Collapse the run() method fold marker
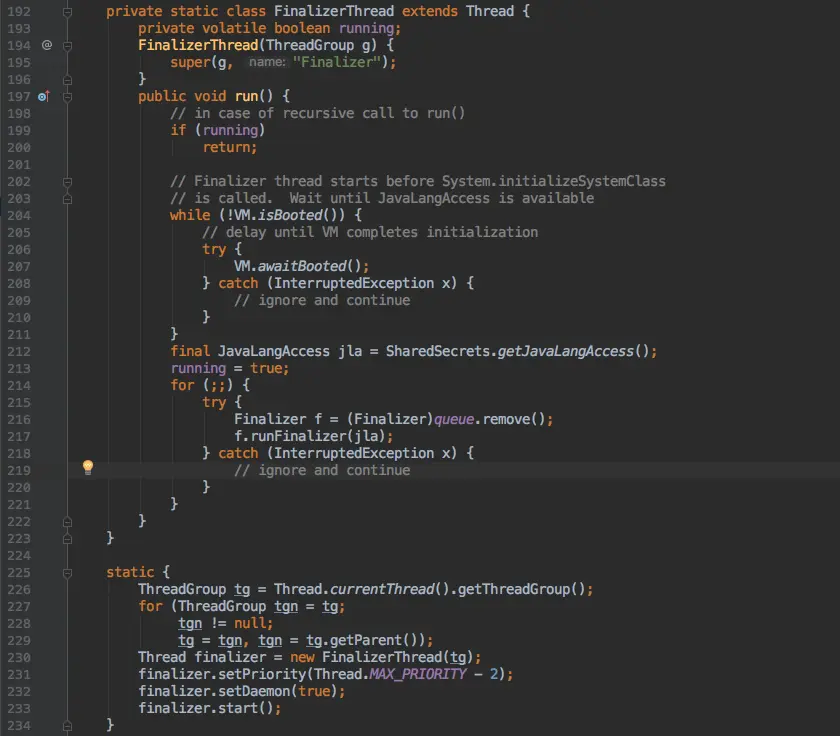 click(x=66, y=96)
